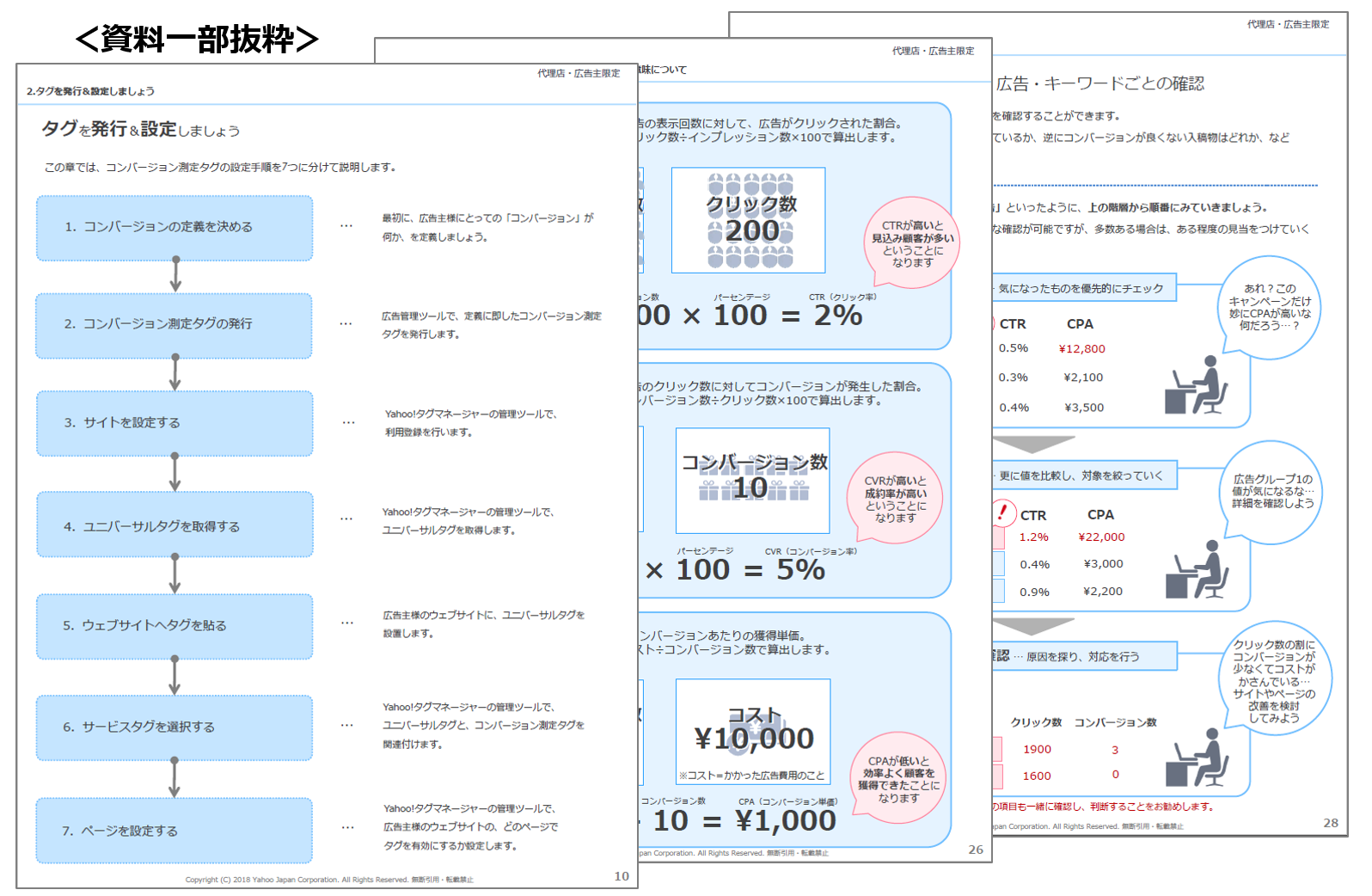The image size is (1372, 896).
Task: Select step box '5. ウェブサイトへタグを貼る'
Action: [175, 626]
